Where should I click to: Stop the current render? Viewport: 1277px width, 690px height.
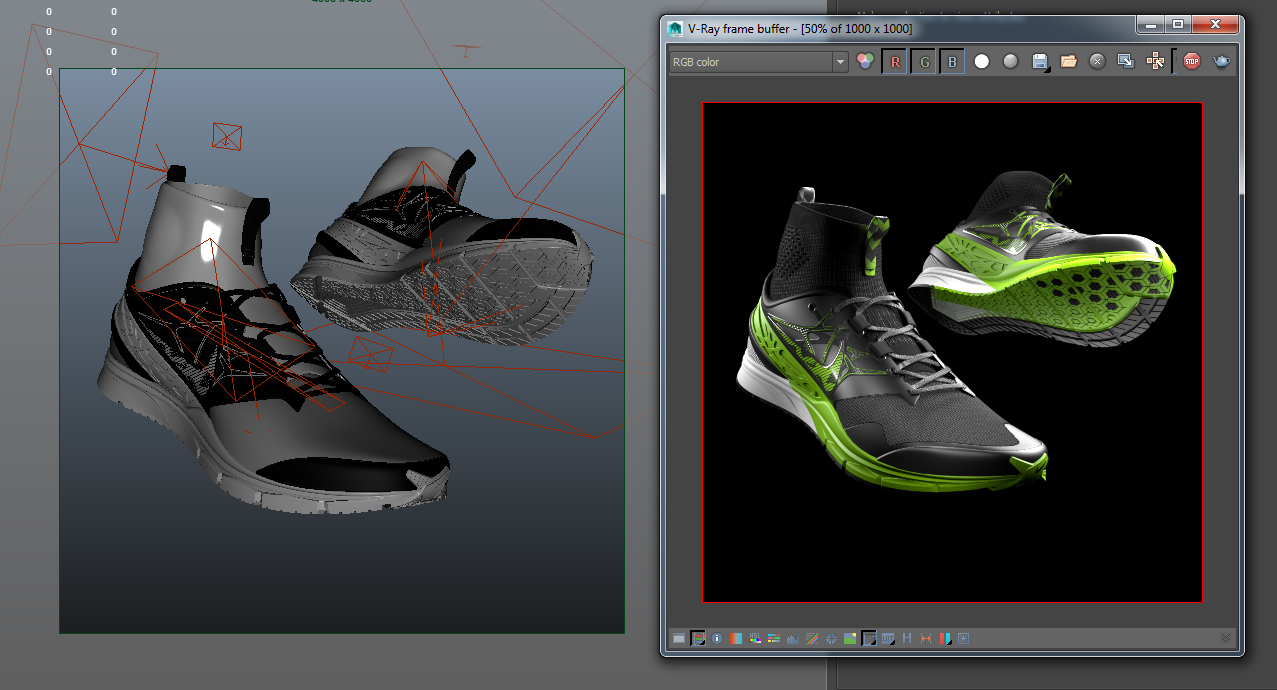click(x=1192, y=61)
